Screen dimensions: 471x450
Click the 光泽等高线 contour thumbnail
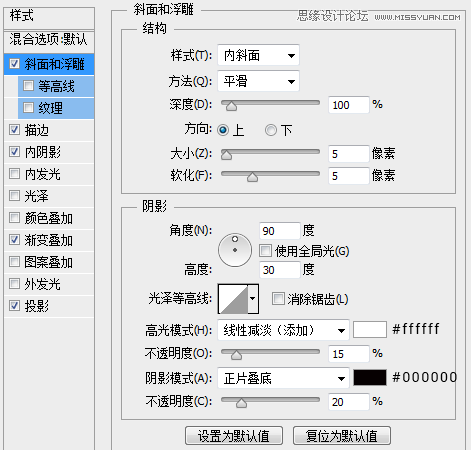pyautogui.click(x=233, y=299)
